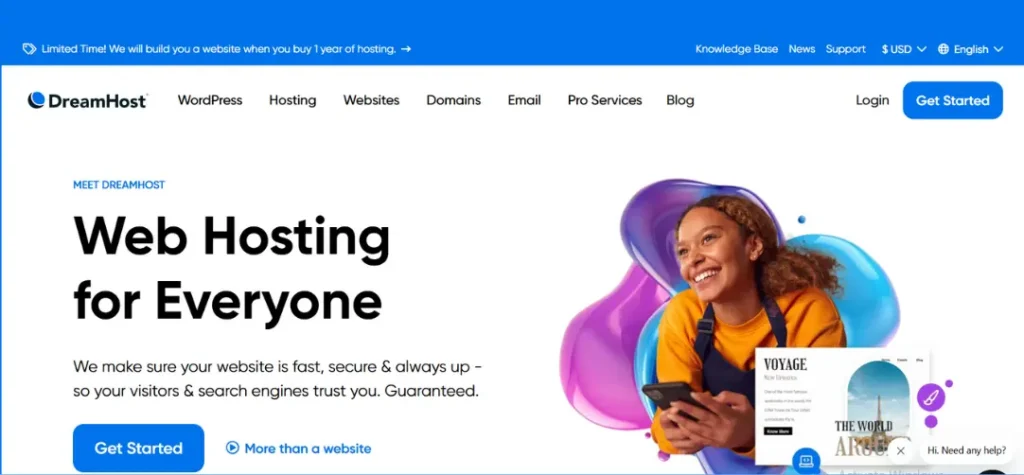Open the WordPress menu

pyautogui.click(x=210, y=100)
